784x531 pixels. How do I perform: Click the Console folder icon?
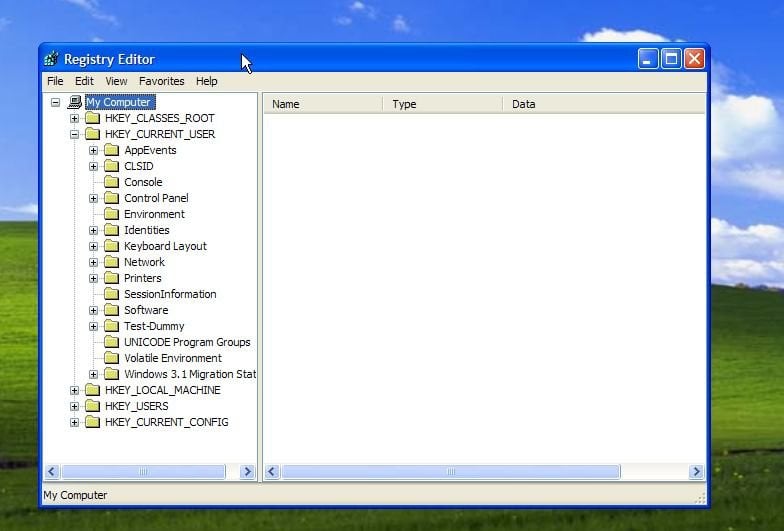coord(112,182)
